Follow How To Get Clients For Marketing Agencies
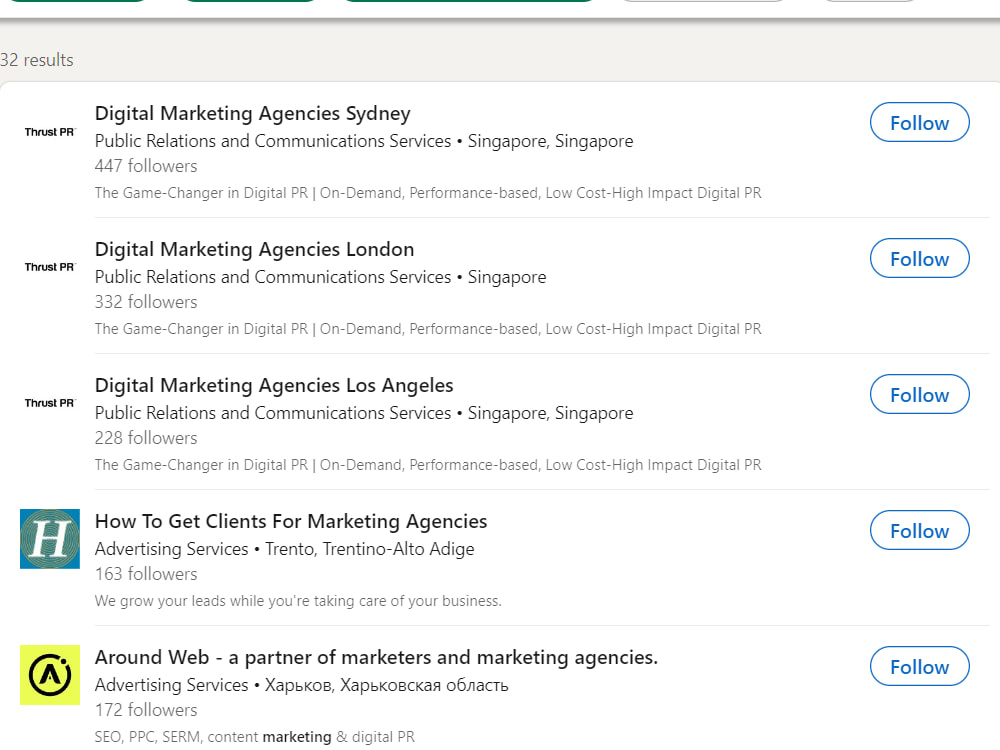Image resolution: width=1000 pixels, height=750 pixels. click(x=920, y=530)
